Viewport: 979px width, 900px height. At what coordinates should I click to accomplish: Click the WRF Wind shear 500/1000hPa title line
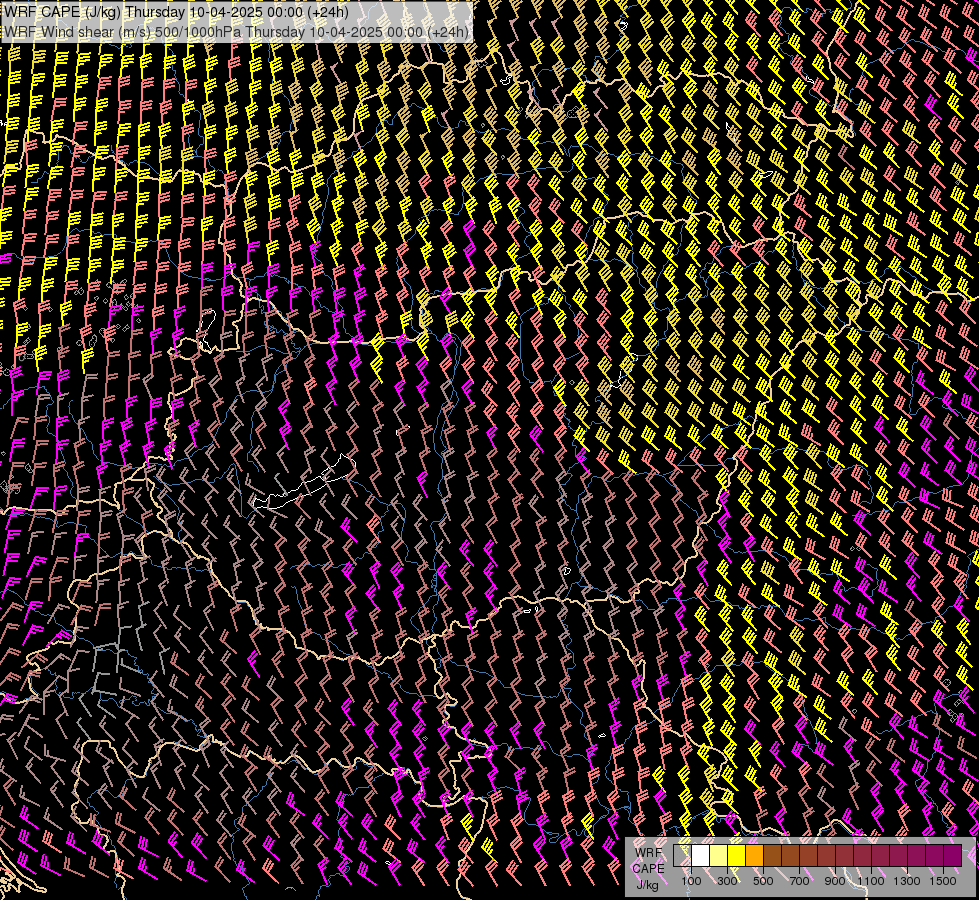237,31
